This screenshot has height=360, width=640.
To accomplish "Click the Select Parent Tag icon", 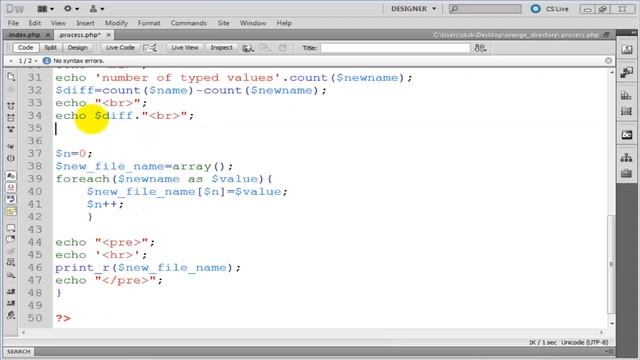I will click(11, 146).
